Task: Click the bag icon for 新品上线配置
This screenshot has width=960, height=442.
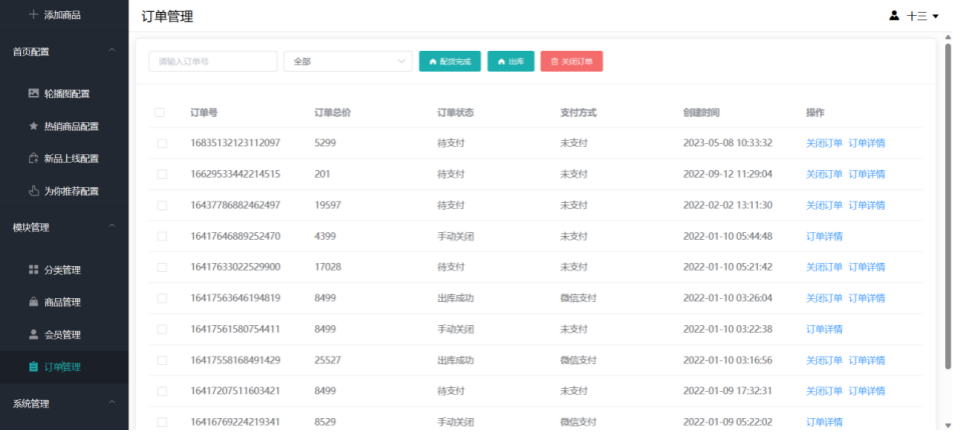Action: click(33, 159)
